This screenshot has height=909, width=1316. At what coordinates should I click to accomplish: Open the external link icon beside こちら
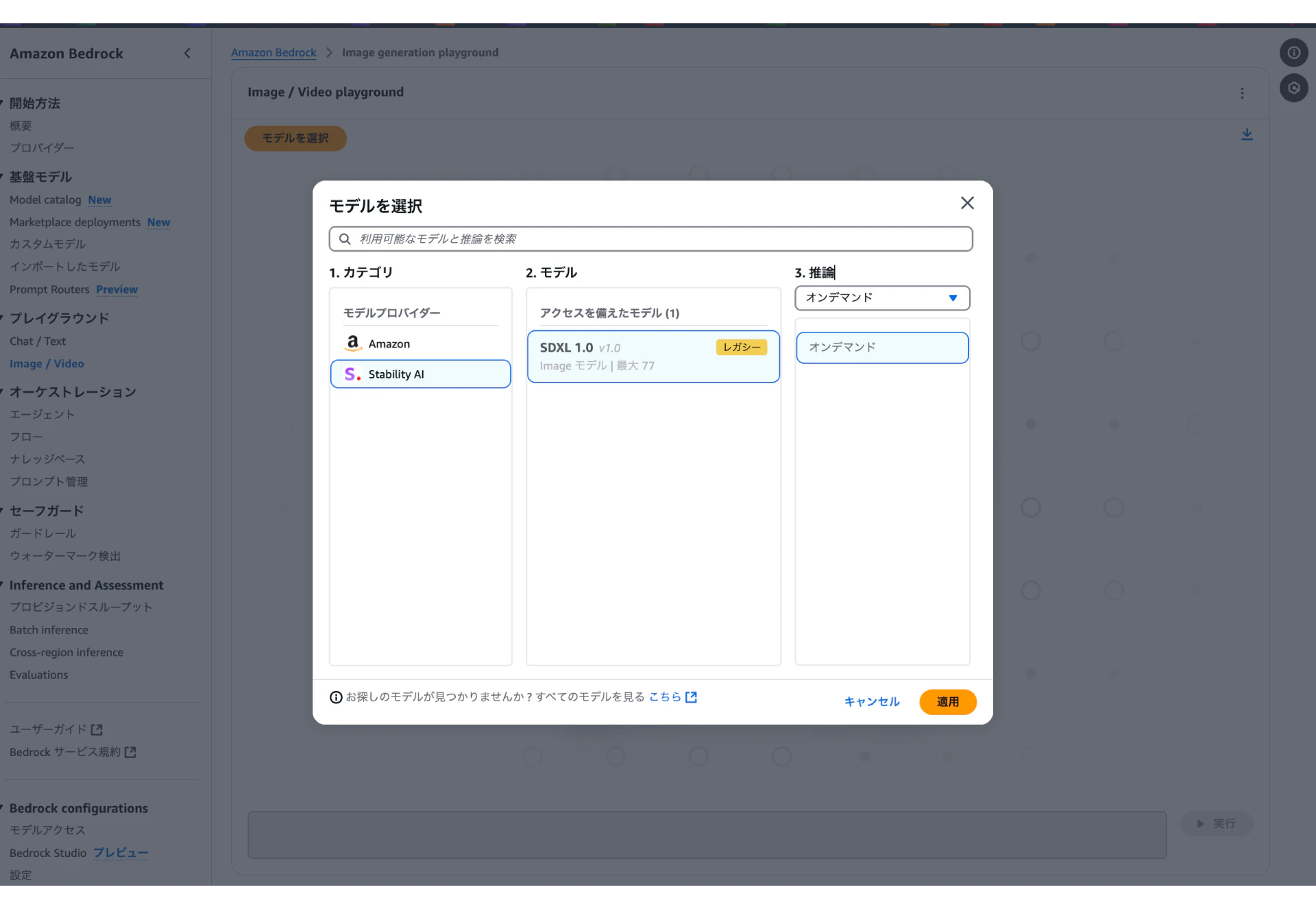pyautogui.click(x=692, y=697)
